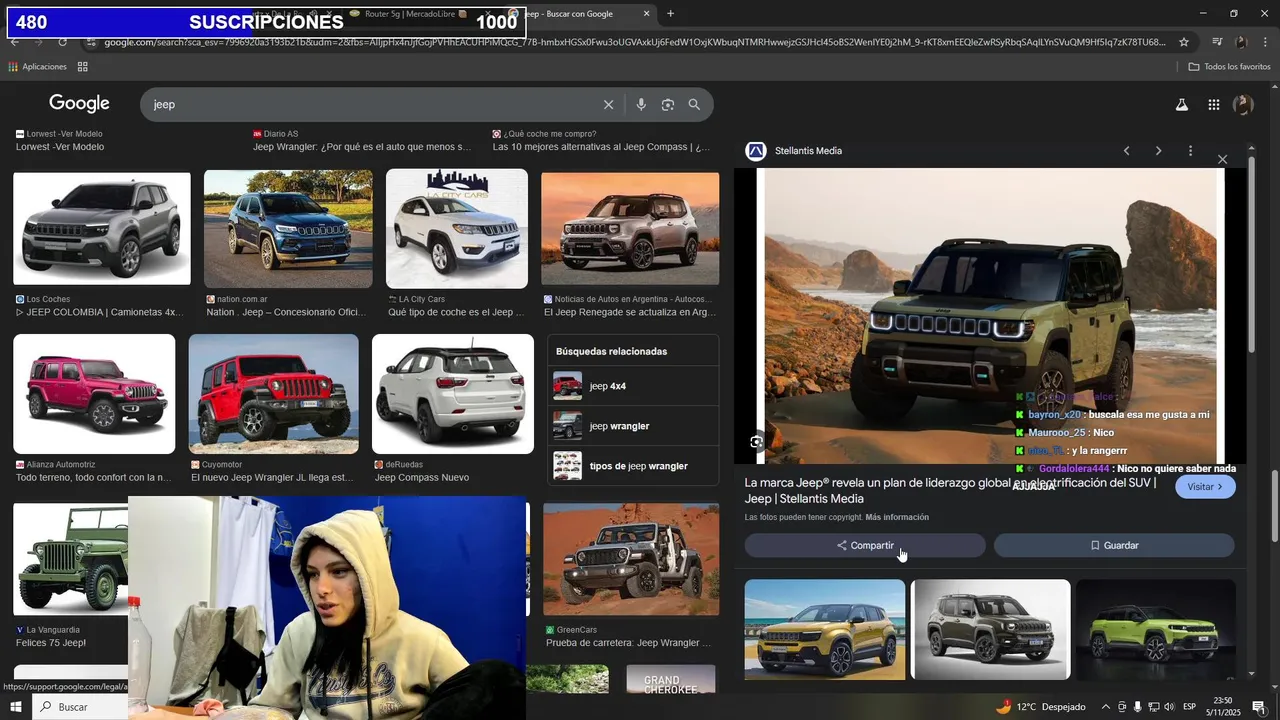The image size is (1280, 720).
Task: Open deRuedas white Compass thumbnail
Action: pos(453,394)
